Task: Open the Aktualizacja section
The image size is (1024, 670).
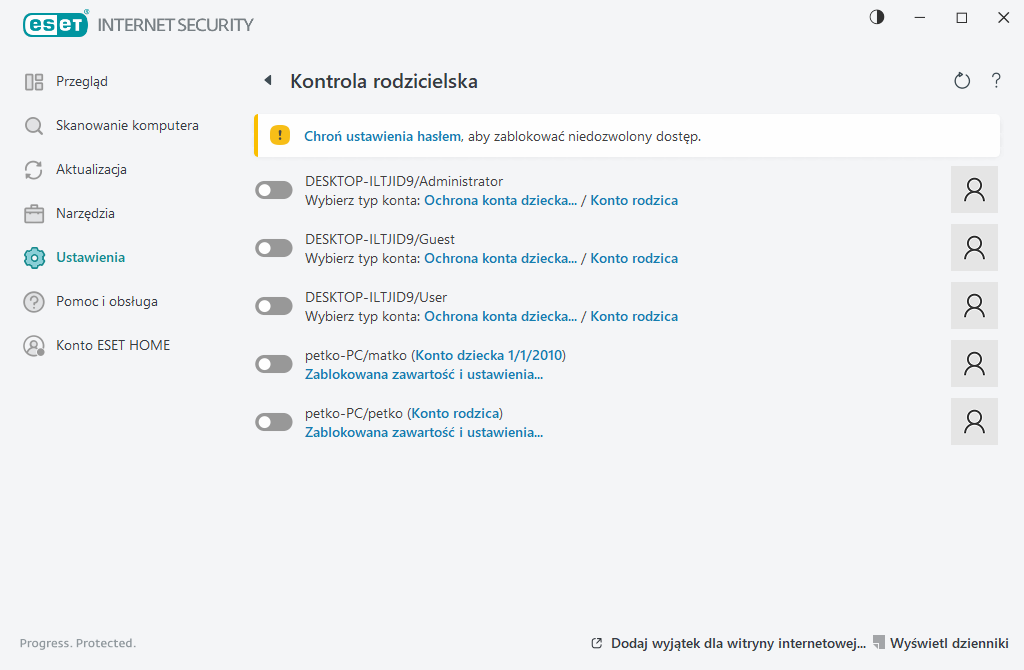Action: (93, 169)
